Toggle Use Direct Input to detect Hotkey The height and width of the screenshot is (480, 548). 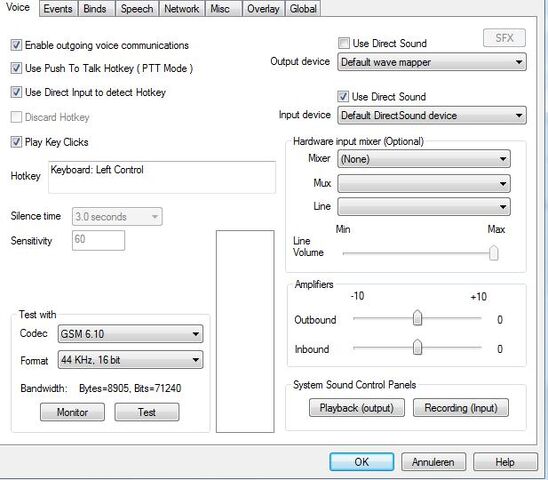coord(16,92)
